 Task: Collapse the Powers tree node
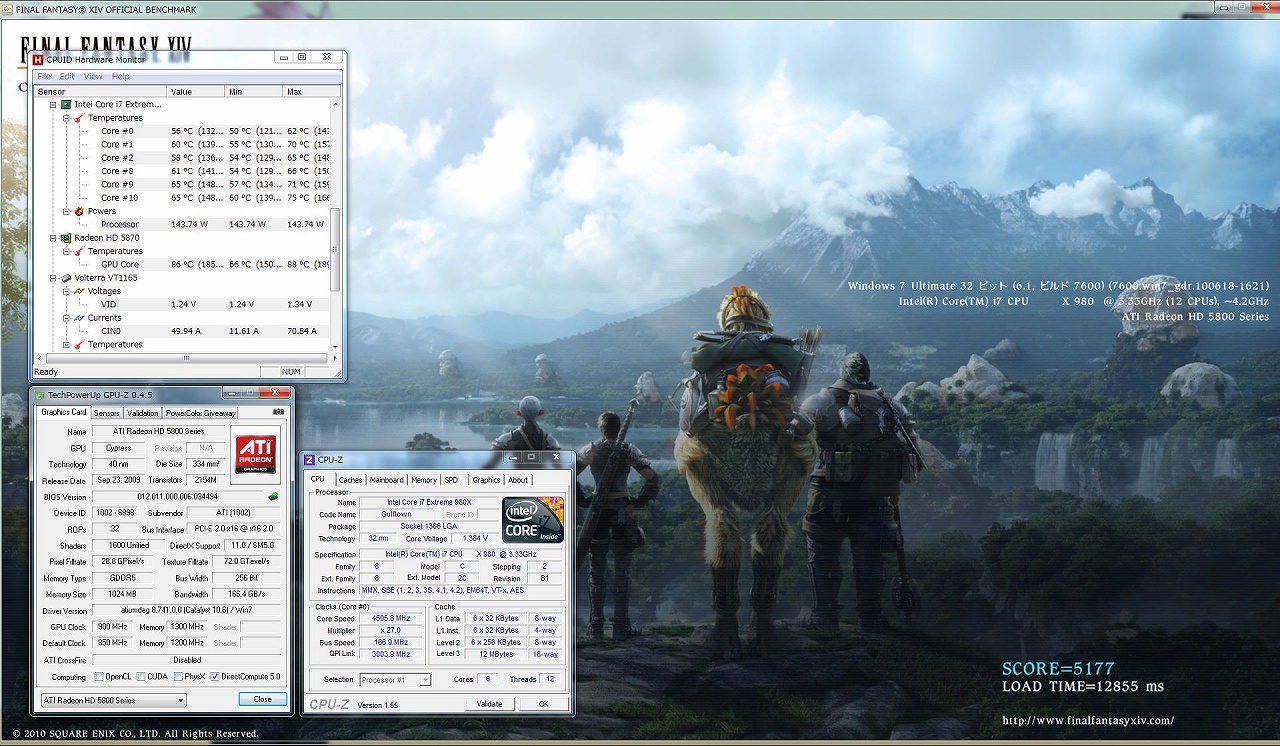coord(66,211)
